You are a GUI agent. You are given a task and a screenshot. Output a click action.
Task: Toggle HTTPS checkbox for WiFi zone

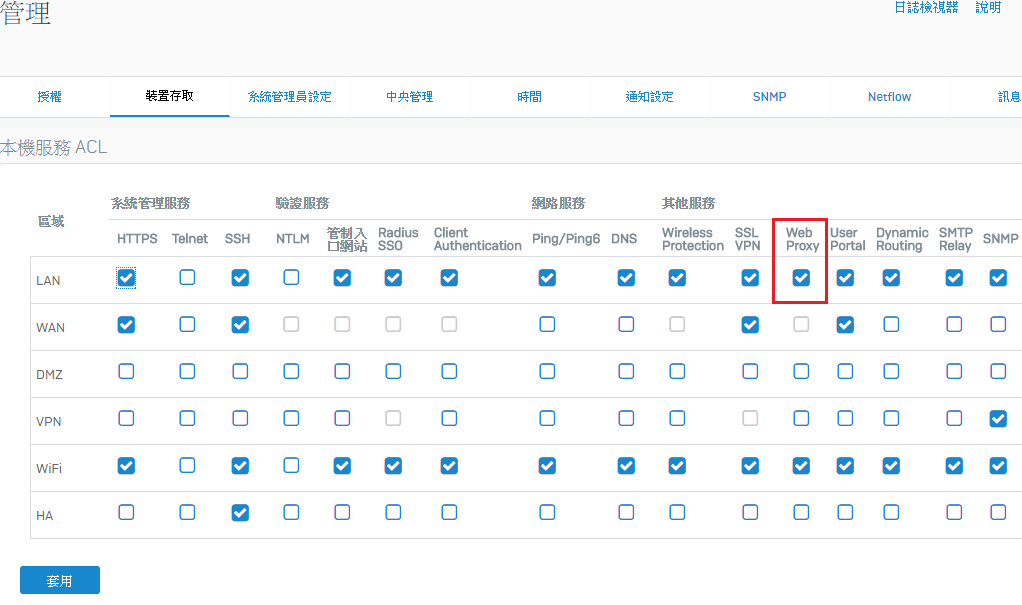pyautogui.click(x=126, y=465)
